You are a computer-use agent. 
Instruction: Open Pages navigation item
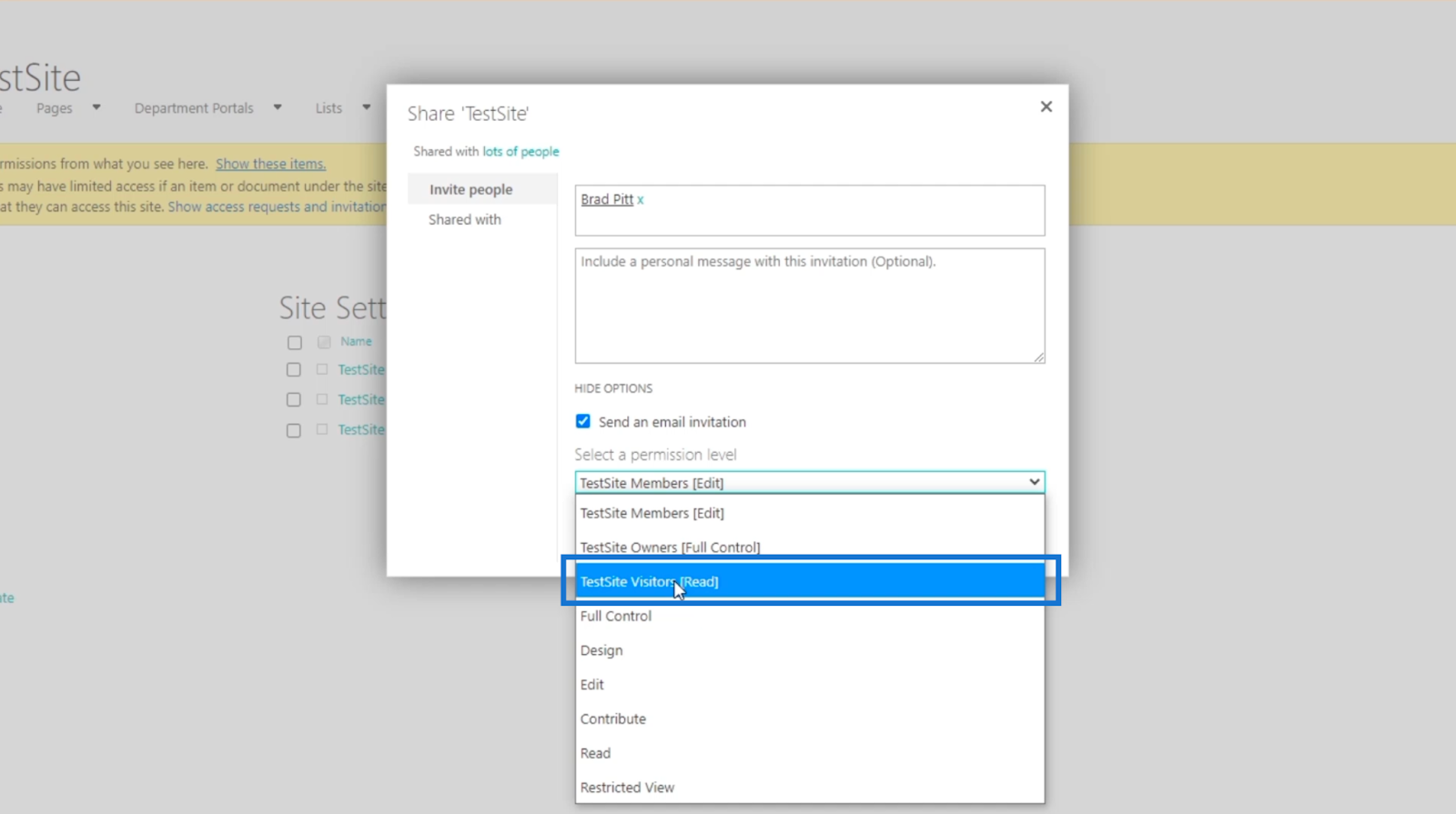(55, 108)
